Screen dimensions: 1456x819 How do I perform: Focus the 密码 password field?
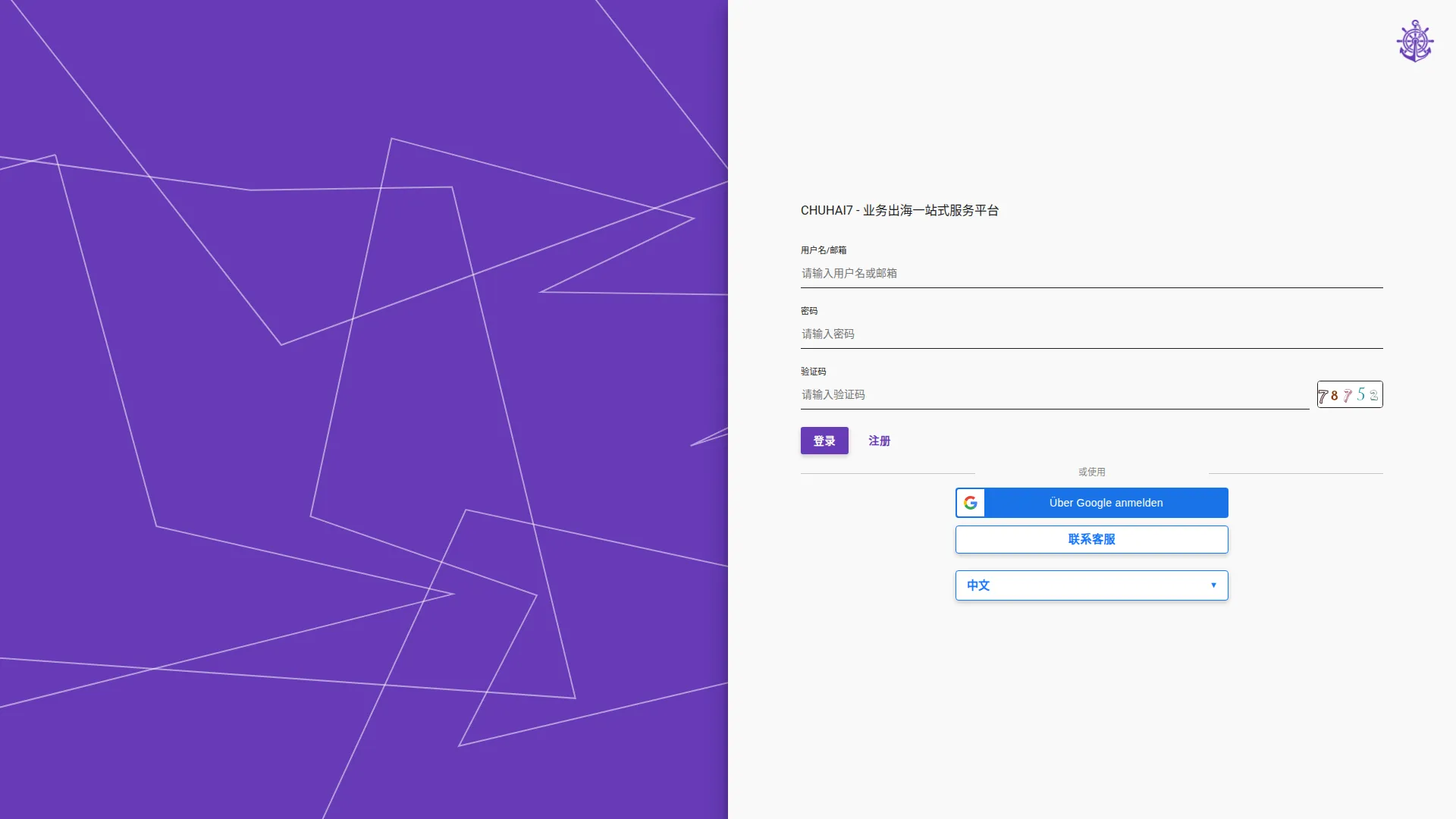coord(1092,334)
